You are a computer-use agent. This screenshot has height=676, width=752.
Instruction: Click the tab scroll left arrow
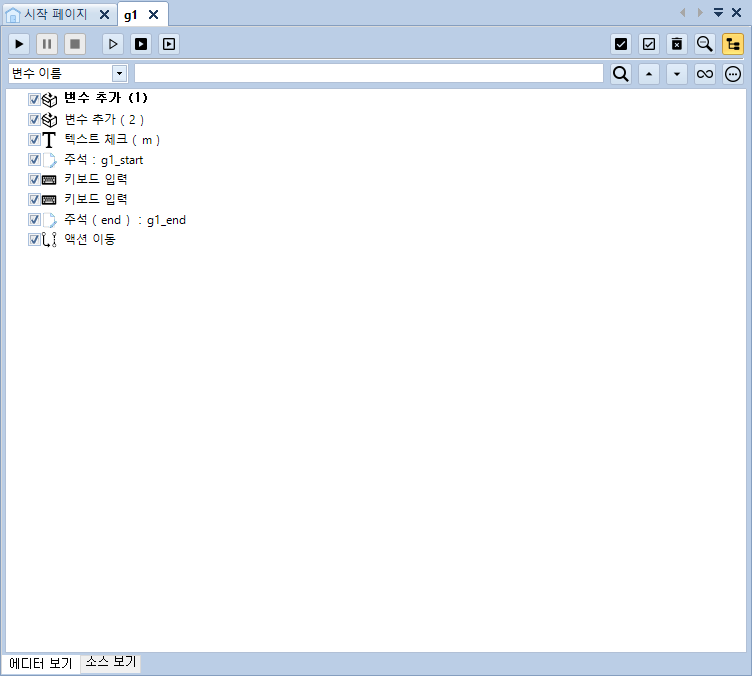(682, 12)
